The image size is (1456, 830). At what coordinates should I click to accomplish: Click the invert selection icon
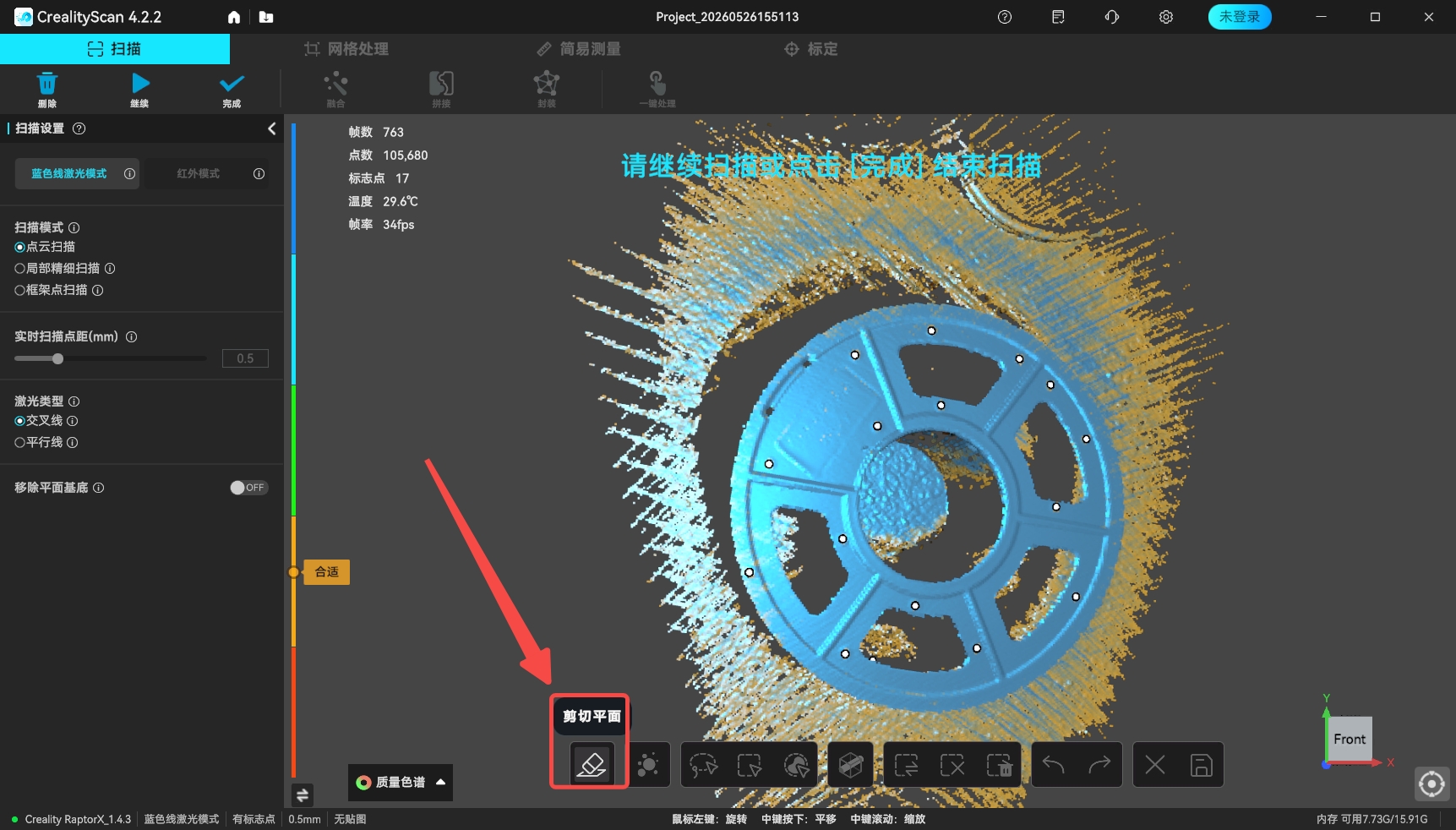pyautogui.click(x=907, y=765)
